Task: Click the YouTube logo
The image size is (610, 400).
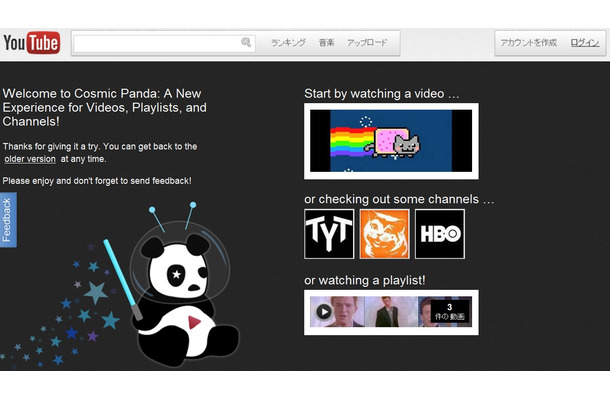Action: pos(32,42)
